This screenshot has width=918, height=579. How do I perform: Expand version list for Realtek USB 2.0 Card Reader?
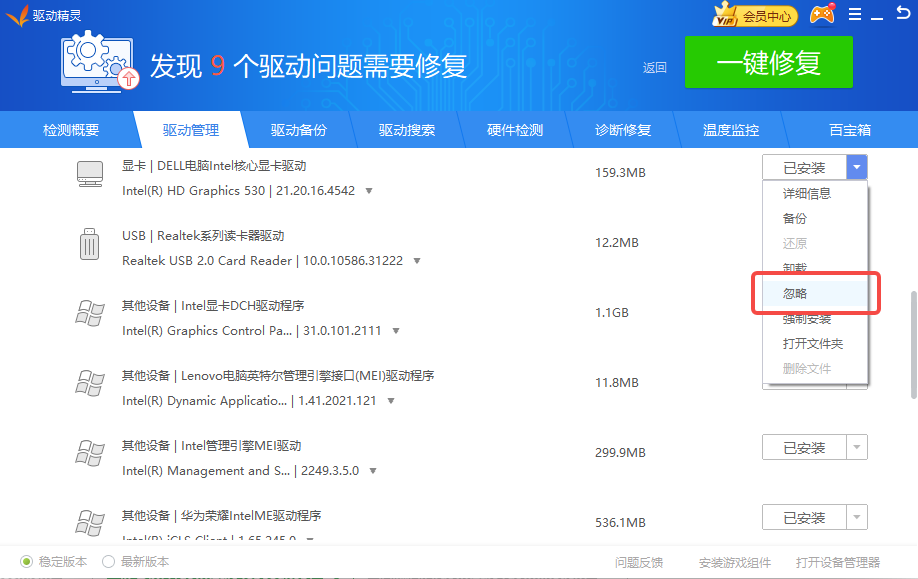tap(416, 261)
